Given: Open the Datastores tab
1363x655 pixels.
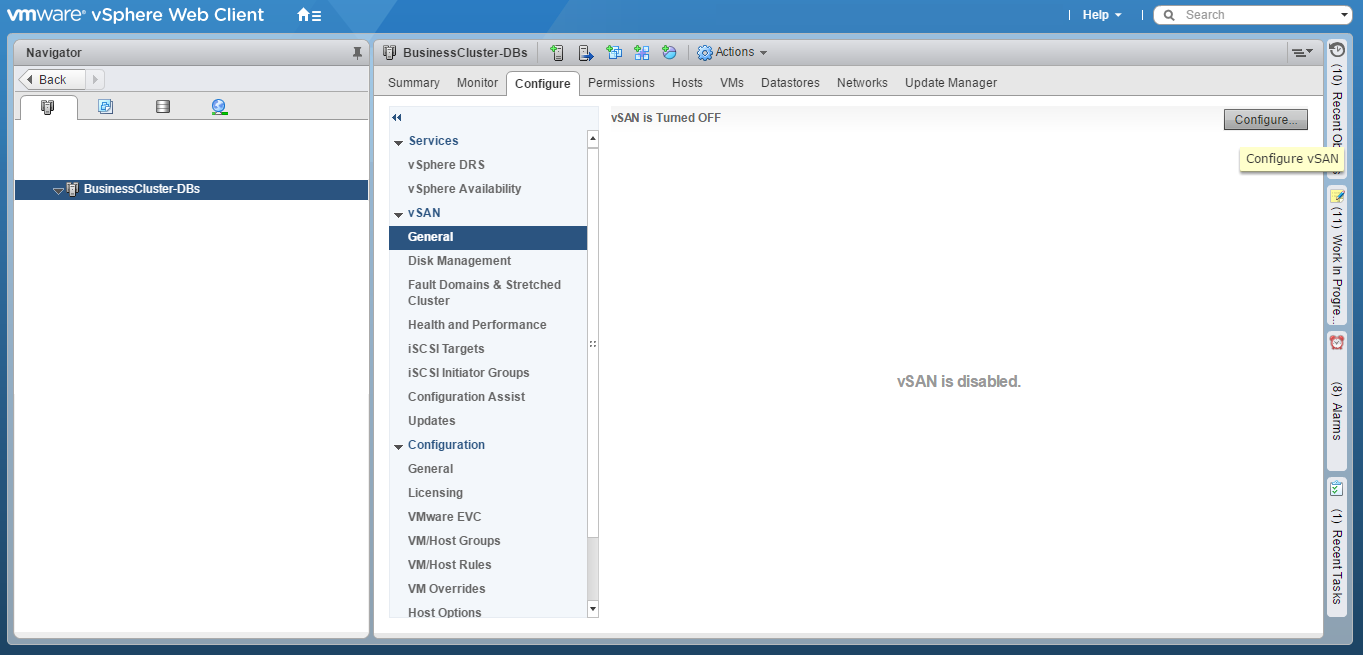Looking at the screenshot, I should pos(790,83).
